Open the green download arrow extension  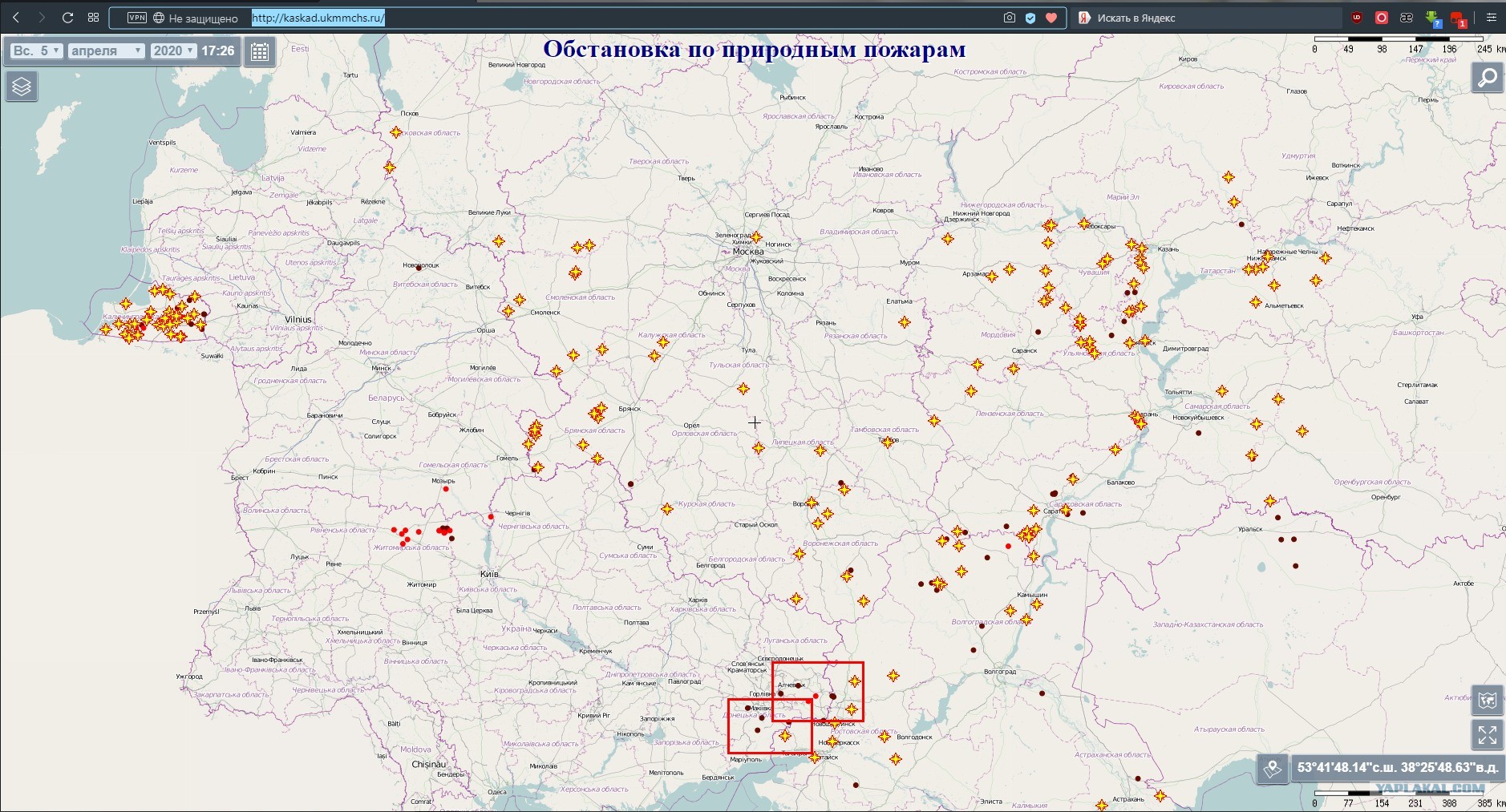(x=1433, y=18)
